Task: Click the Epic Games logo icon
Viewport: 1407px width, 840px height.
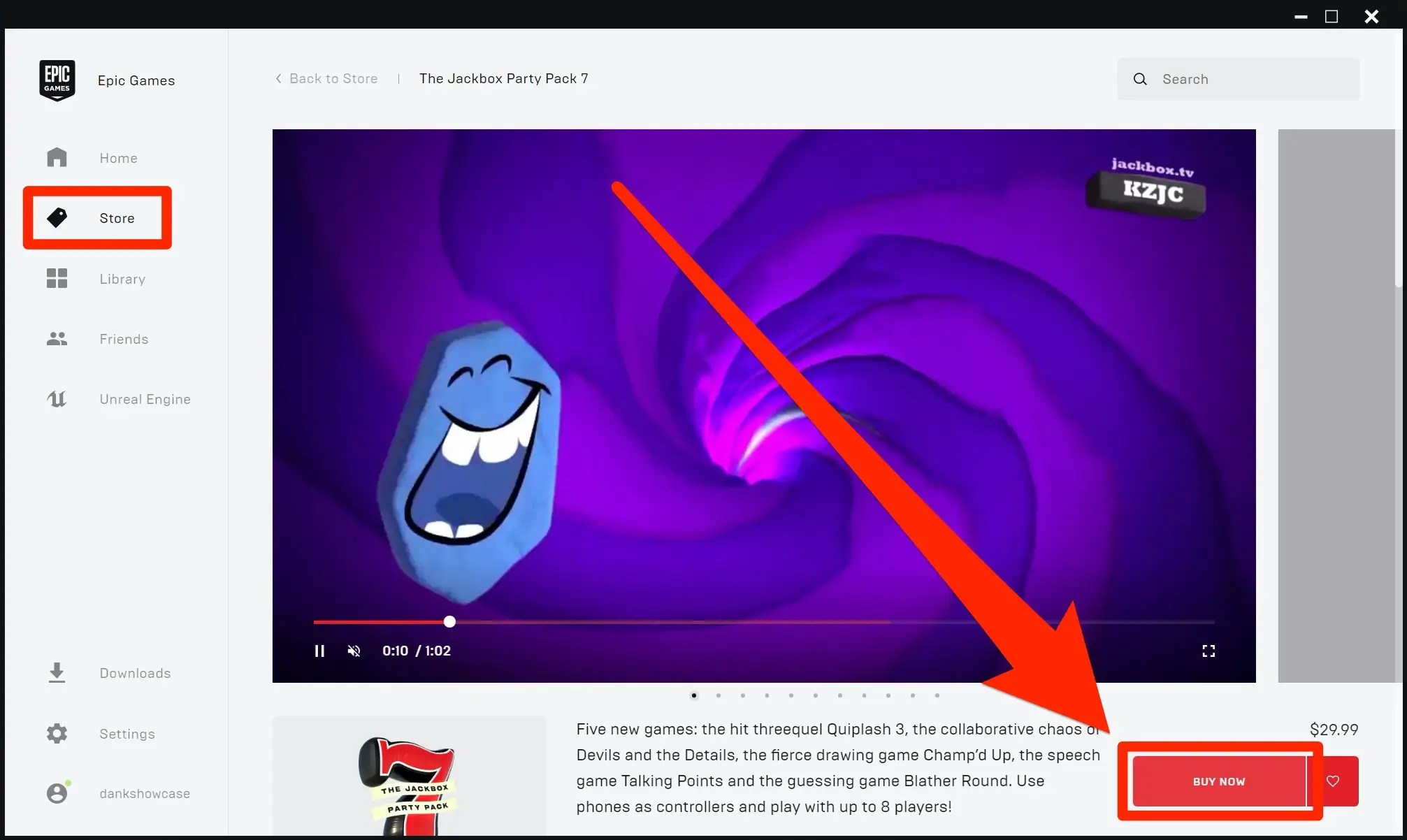Action: 57,80
